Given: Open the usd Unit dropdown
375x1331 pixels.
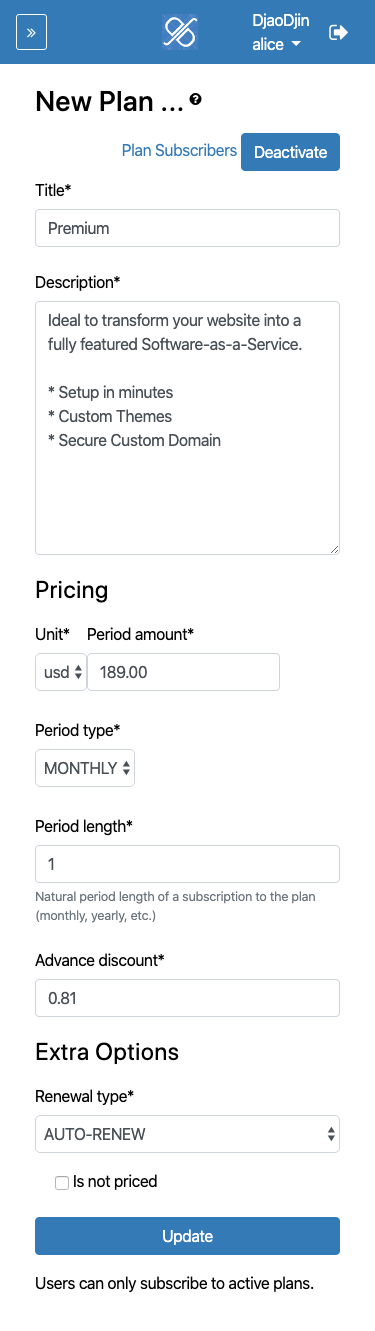Looking at the screenshot, I should click(61, 672).
